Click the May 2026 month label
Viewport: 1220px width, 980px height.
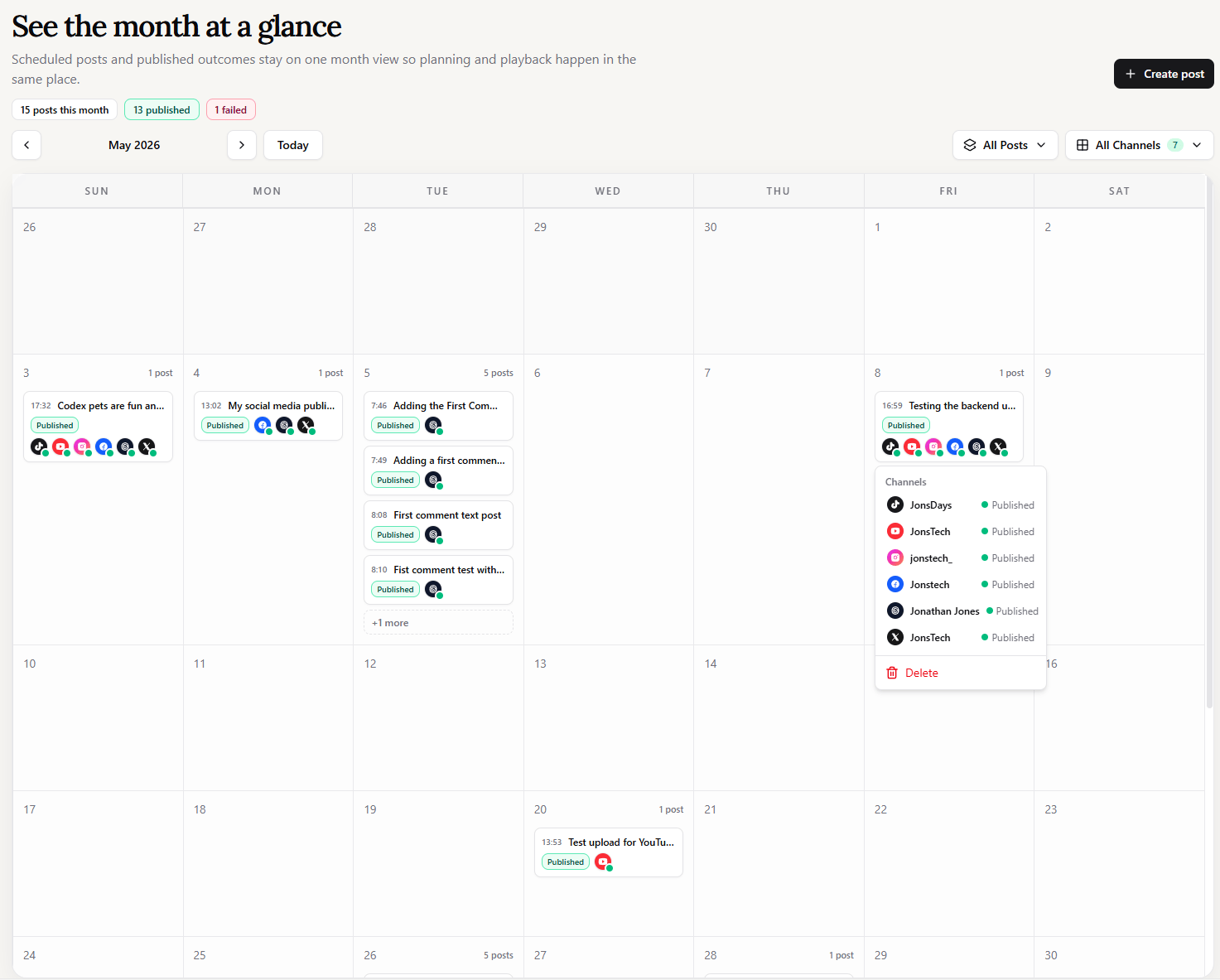[x=134, y=145]
